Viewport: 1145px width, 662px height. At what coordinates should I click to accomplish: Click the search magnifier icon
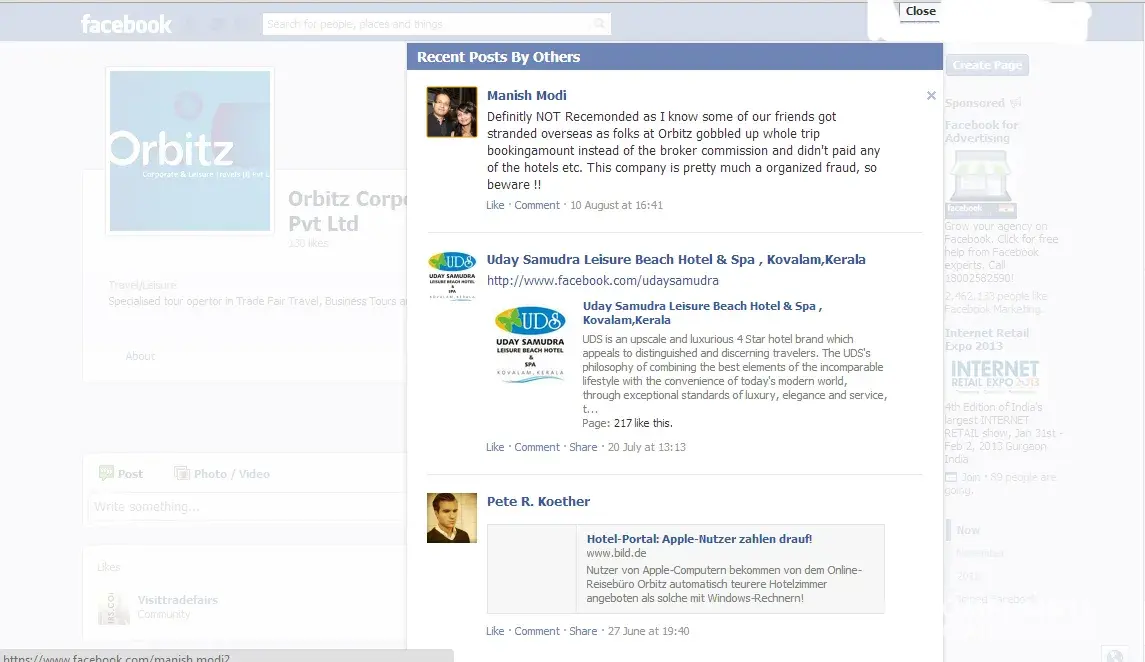click(x=599, y=24)
